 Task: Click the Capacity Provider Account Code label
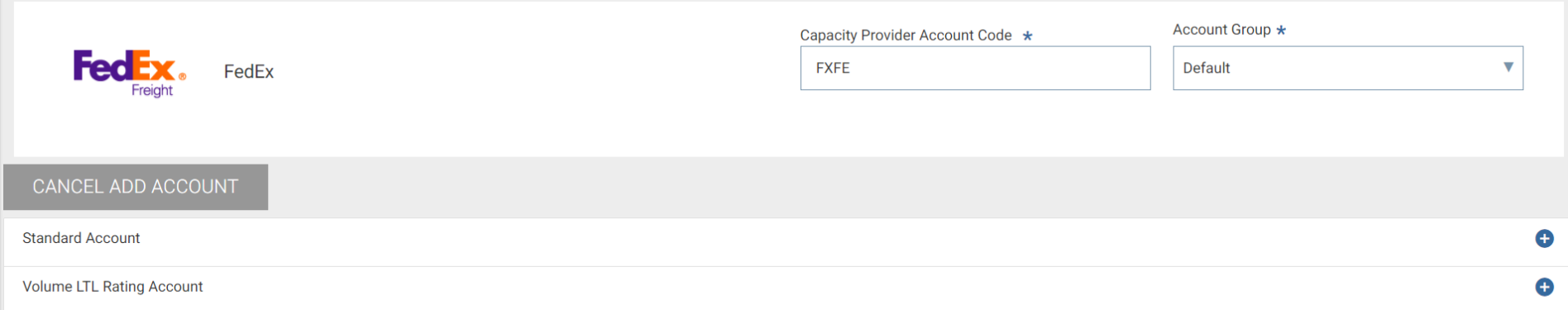pyautogui.click(x=906, y=35)
